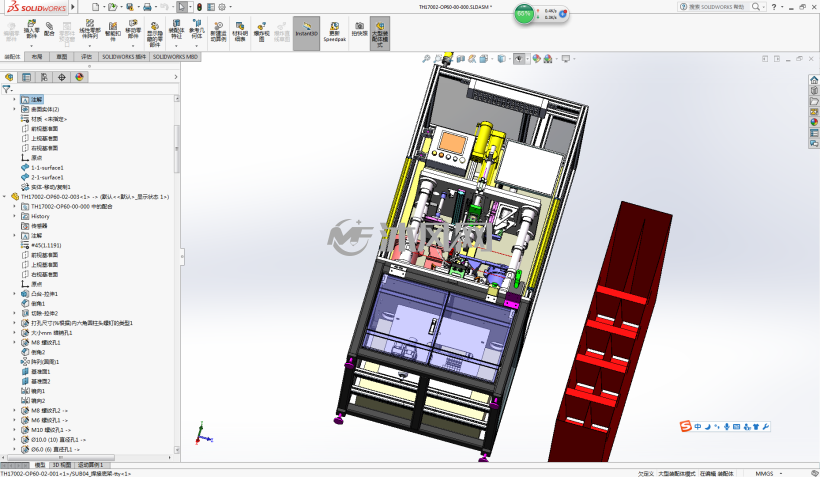Open dropdown arrow under Linear Component Pattern
Viewport: 820px width, 477px height.
tap(89, 46)
